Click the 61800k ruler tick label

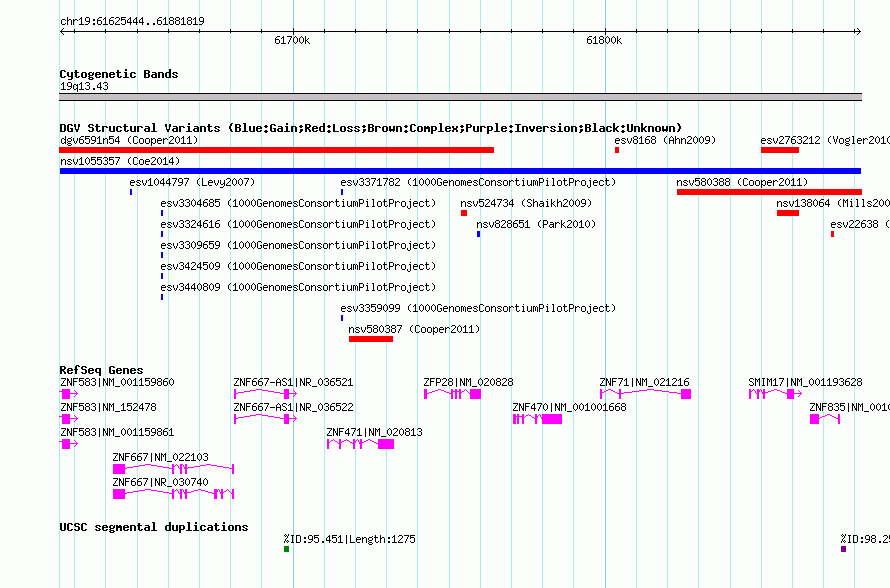(x=604, y=40)
